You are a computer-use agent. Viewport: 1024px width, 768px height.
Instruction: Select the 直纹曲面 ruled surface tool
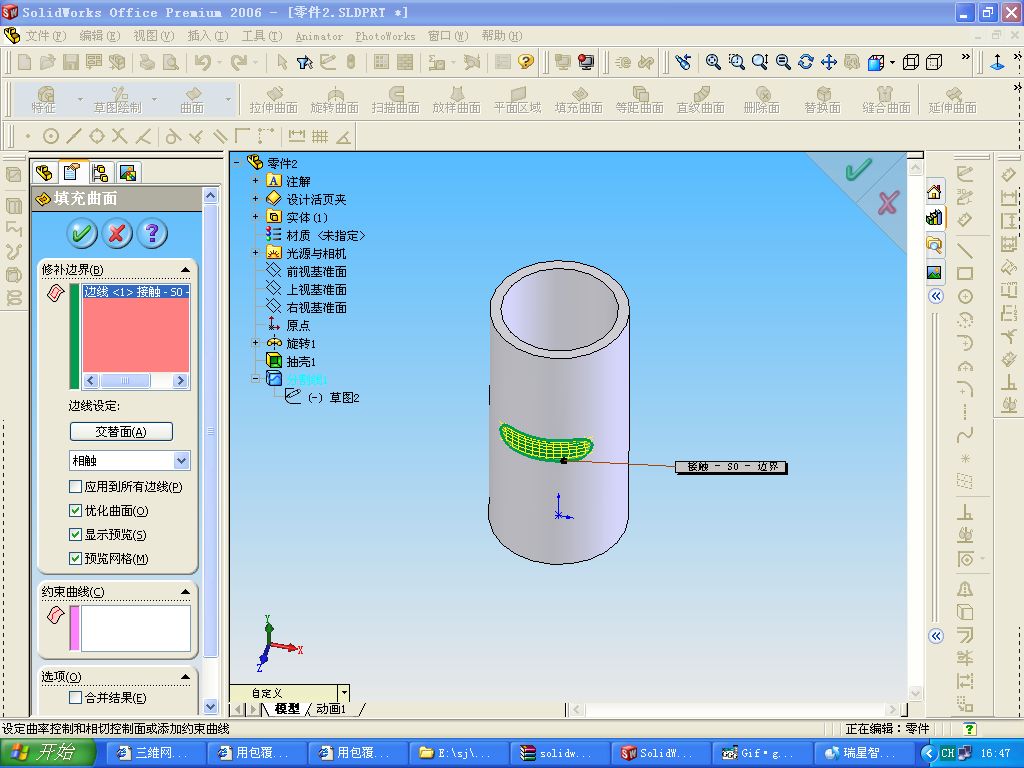click(x=700, y=100)
